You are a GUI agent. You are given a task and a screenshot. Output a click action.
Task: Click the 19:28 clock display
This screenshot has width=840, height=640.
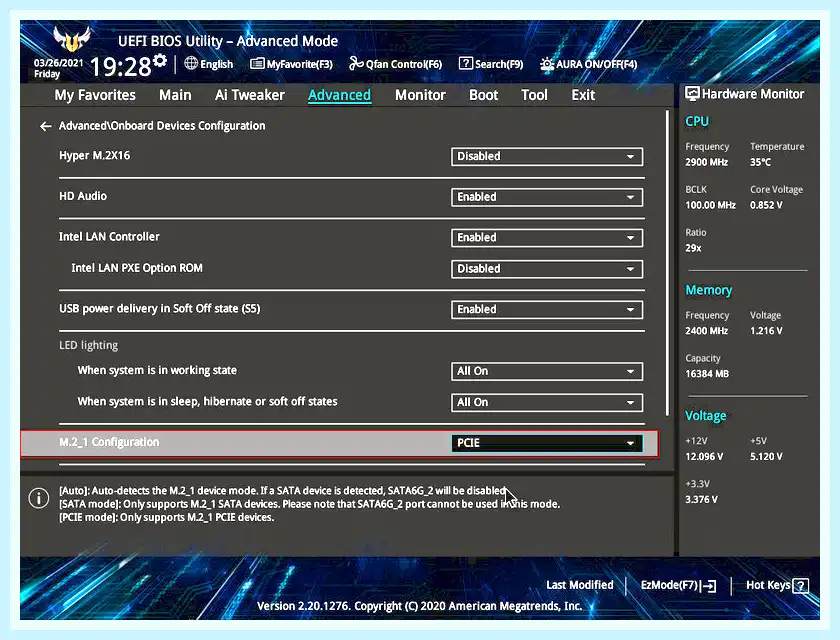[x=121, y=67]
